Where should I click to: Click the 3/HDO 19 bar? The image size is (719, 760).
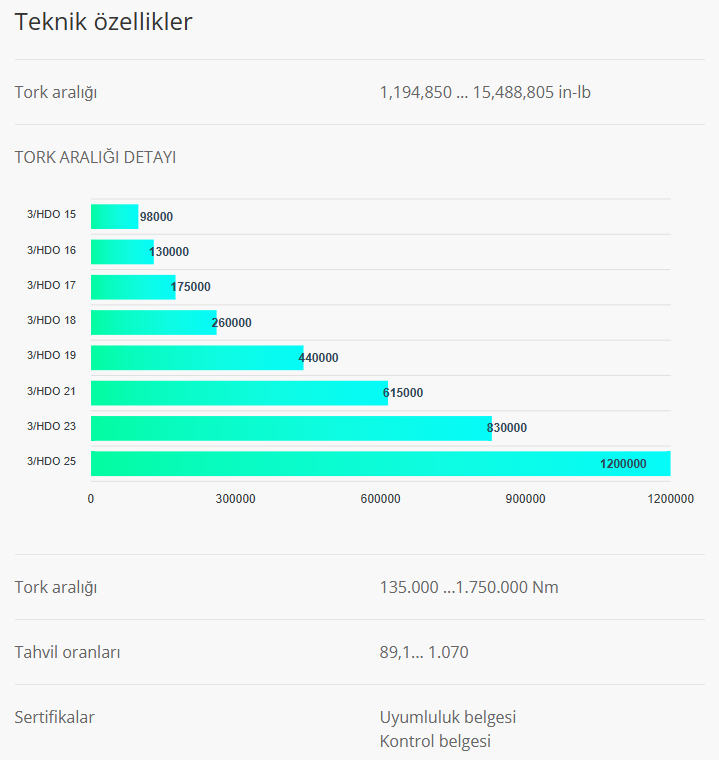(x=196, y=358)
